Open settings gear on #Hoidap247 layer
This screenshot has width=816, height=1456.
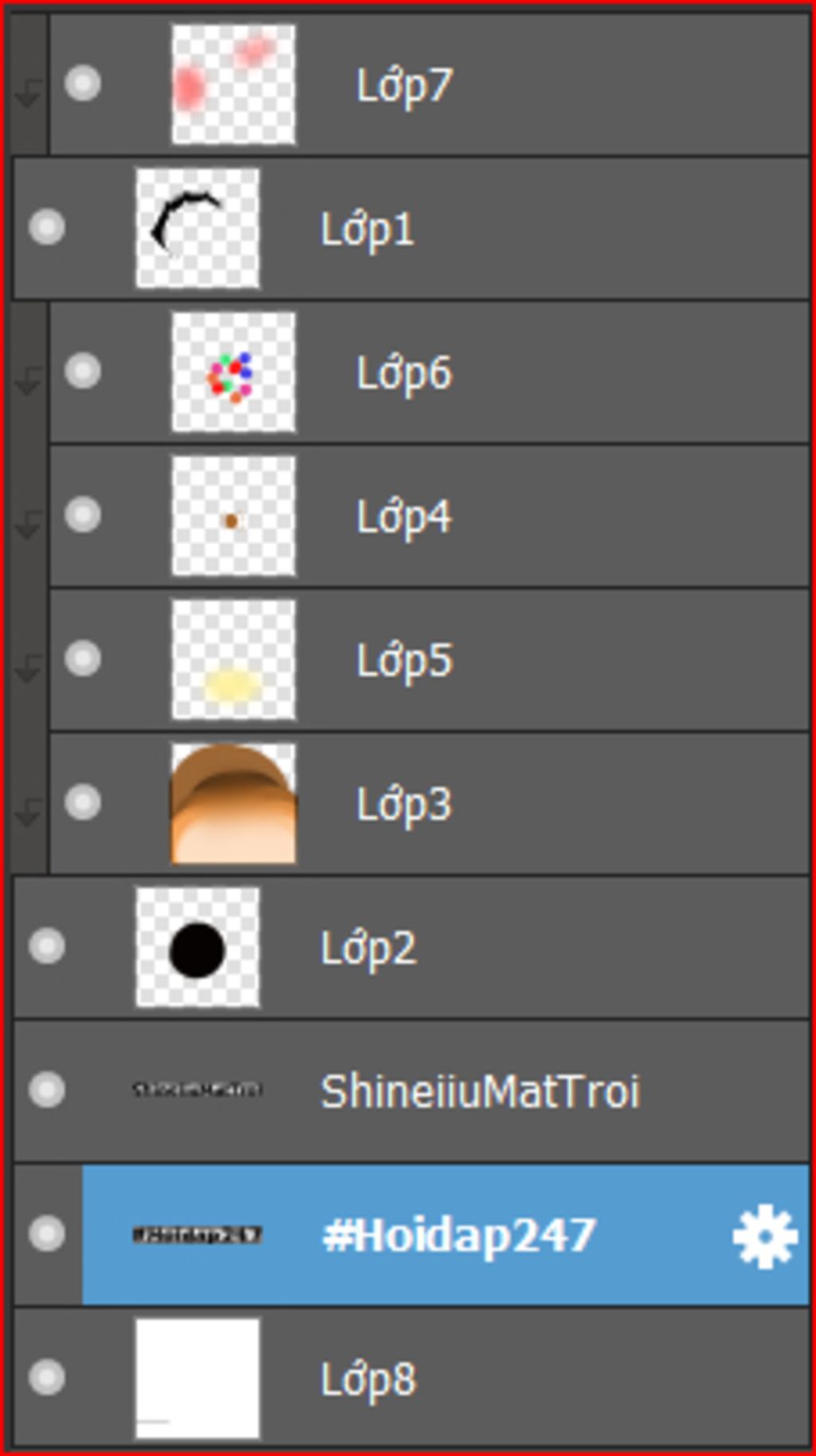(x=764, y=1236)
